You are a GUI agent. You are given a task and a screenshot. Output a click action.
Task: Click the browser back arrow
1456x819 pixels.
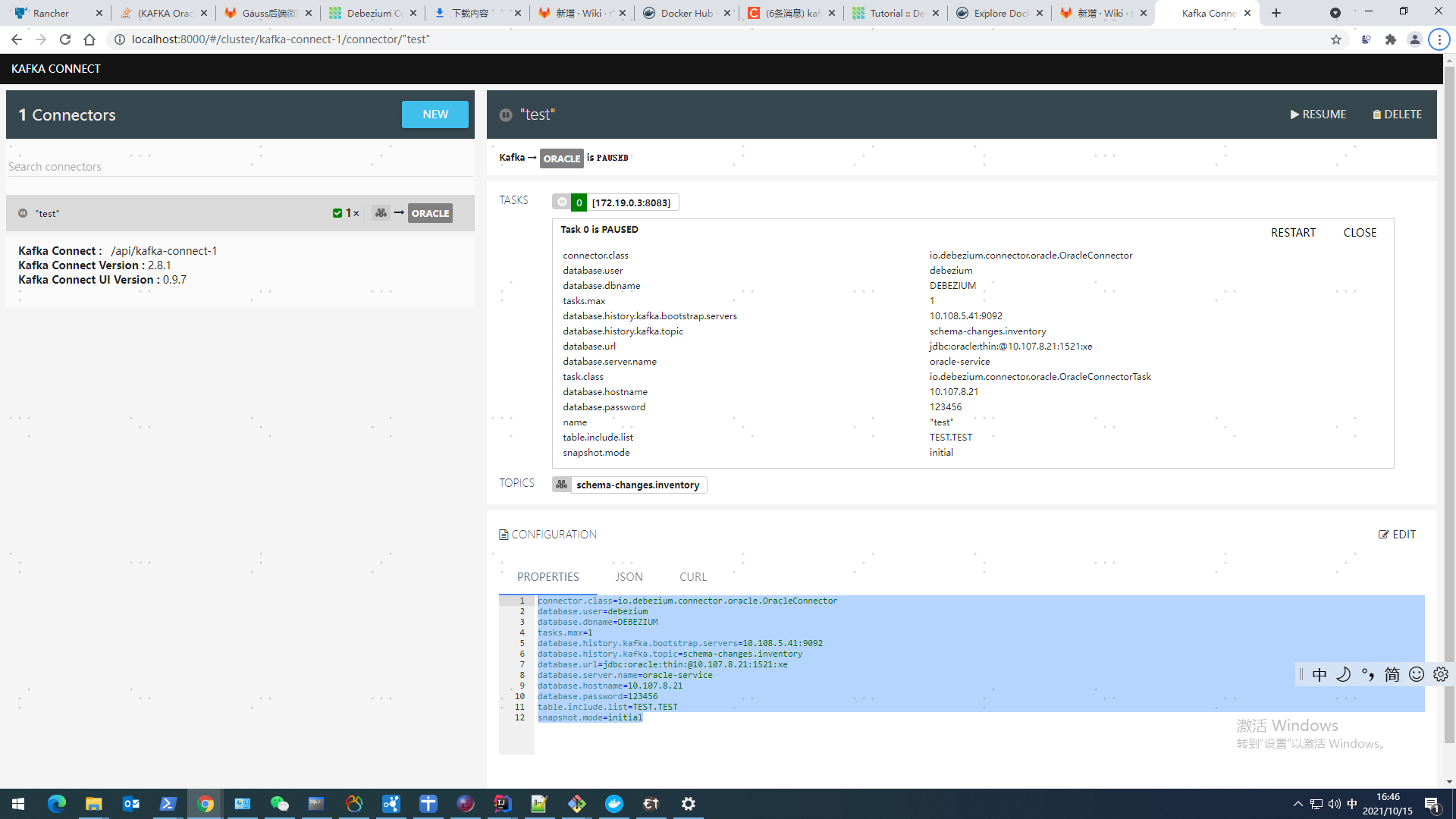coord(17,39)
